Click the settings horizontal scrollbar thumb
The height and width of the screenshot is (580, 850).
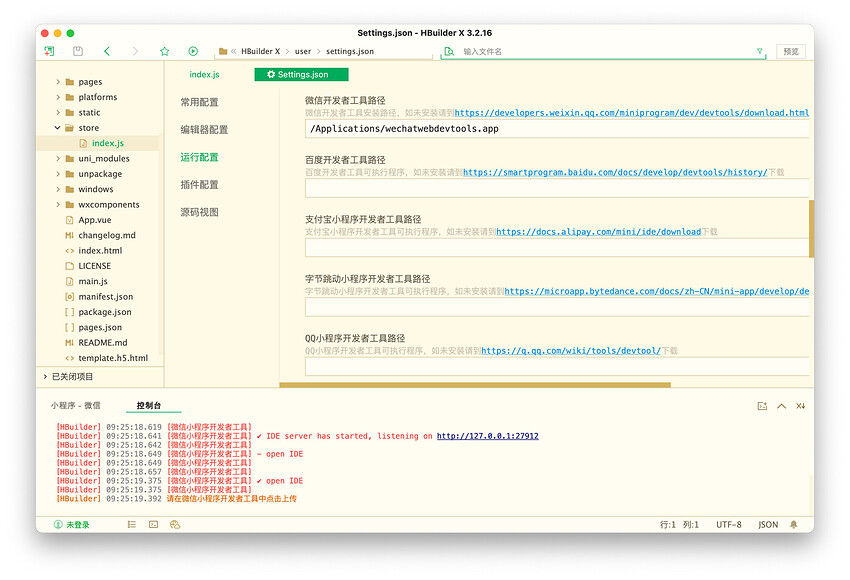(475, 385)
